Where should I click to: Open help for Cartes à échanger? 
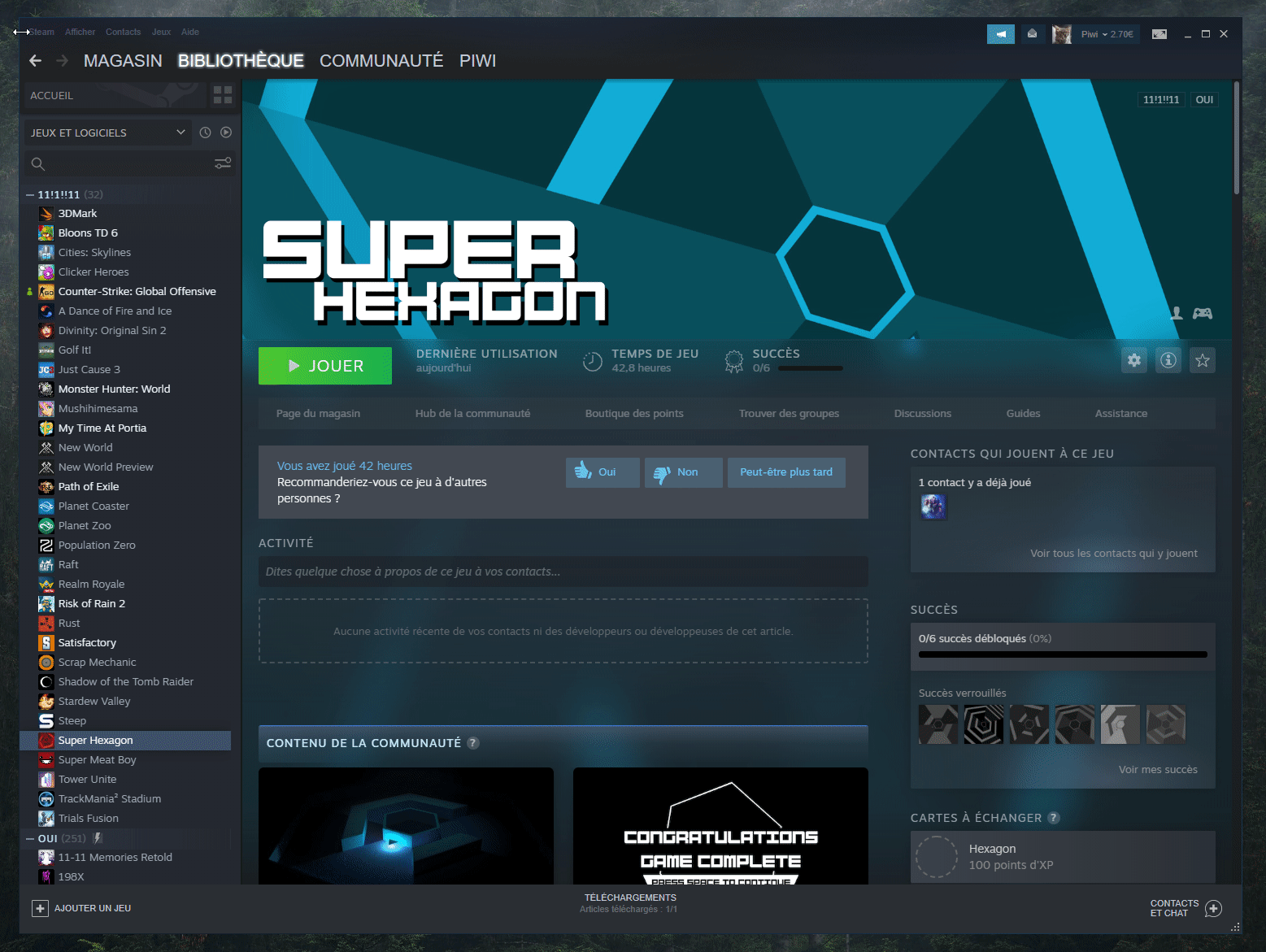click(x=1054, y=818)
